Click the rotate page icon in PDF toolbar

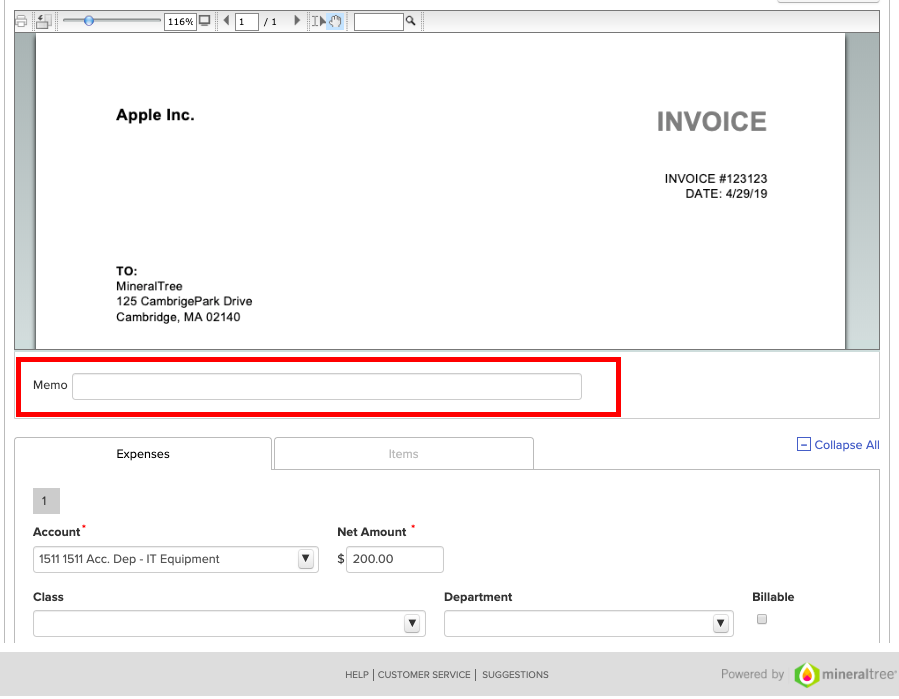[43, 22]
